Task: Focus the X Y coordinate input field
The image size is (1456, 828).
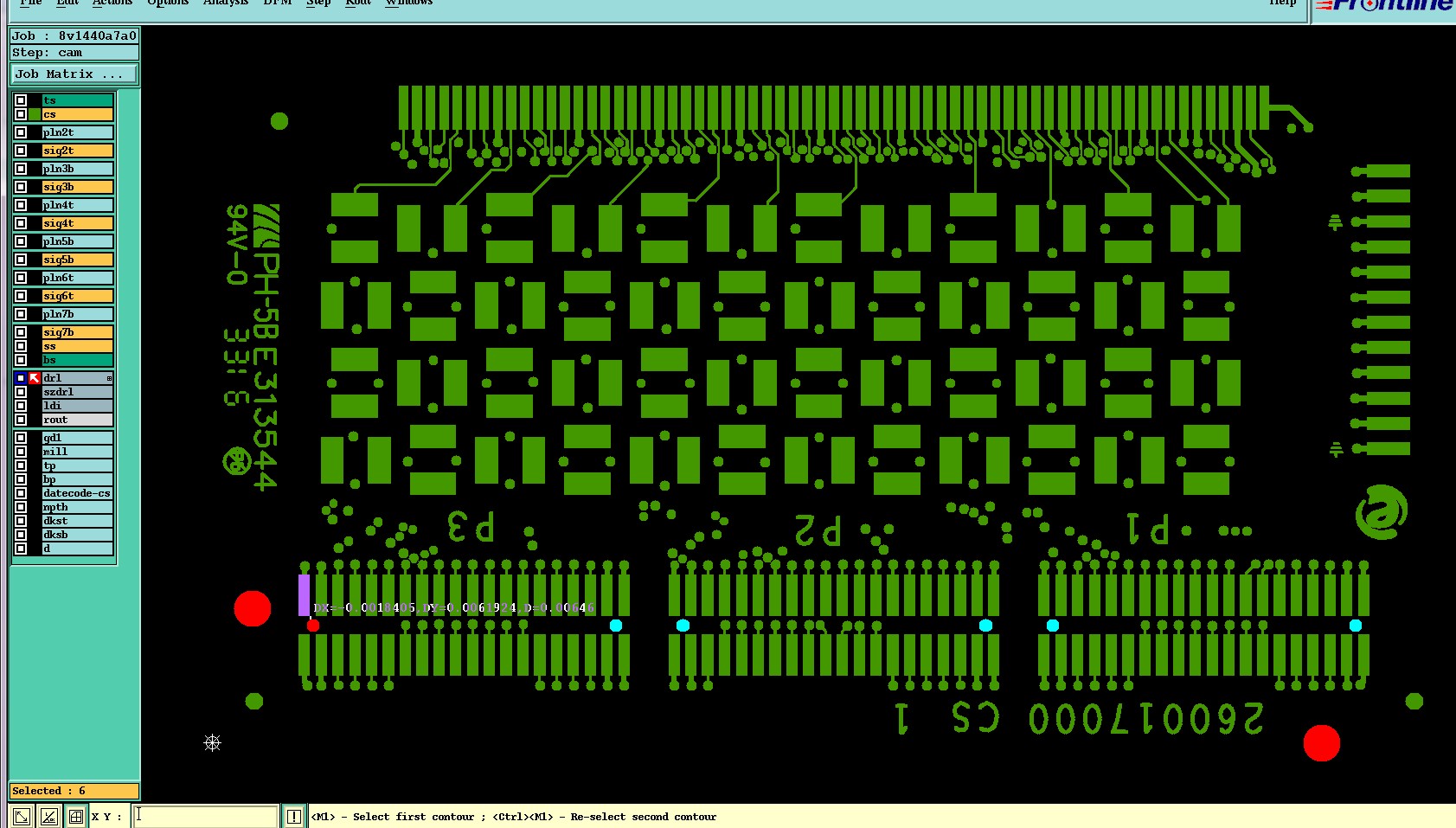Action: tap(206, 816)
